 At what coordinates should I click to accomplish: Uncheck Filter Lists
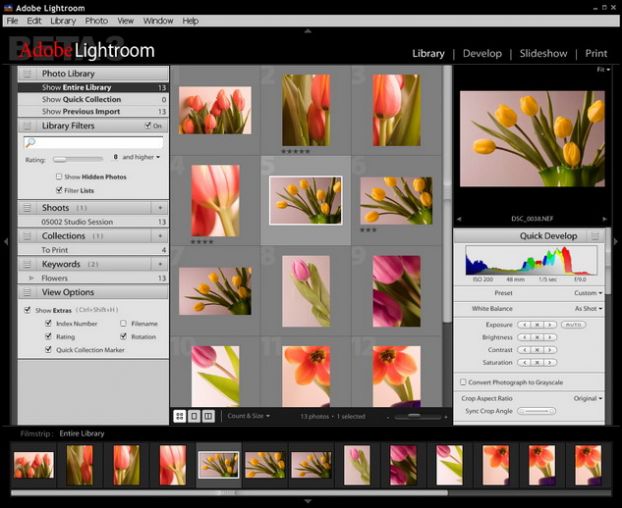(x=59, y=190)
